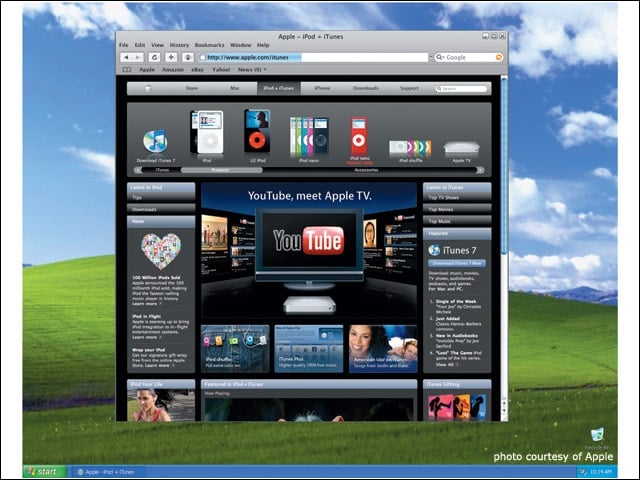Expand Top TV Shows section

tap(457, 198)
